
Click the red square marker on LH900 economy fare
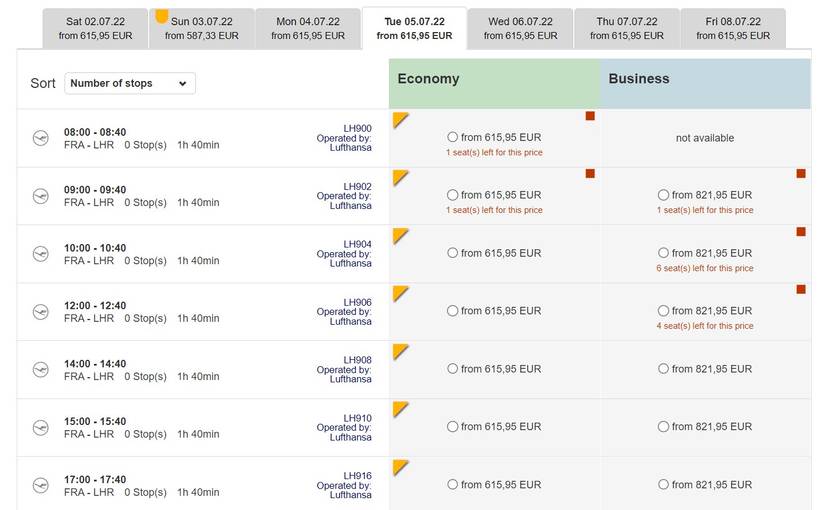click(590, 116)
